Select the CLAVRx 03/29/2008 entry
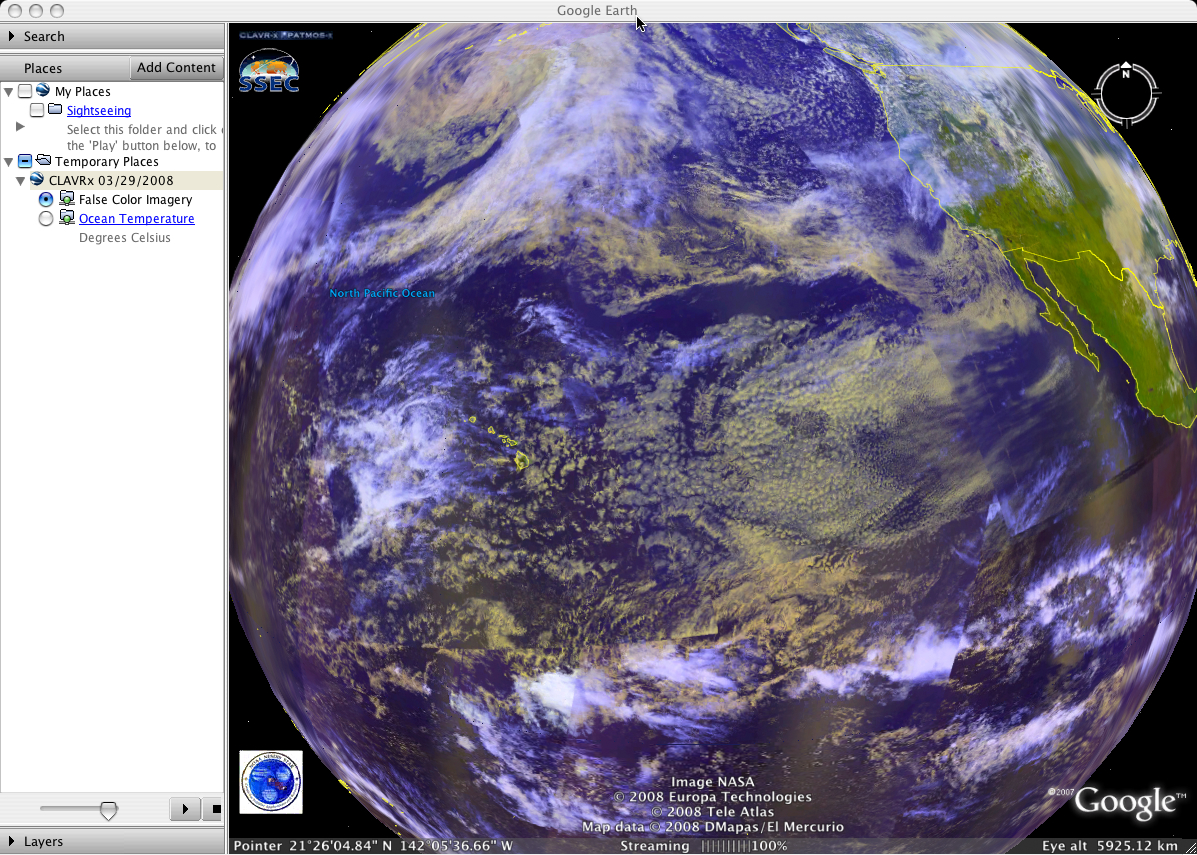 111,181
